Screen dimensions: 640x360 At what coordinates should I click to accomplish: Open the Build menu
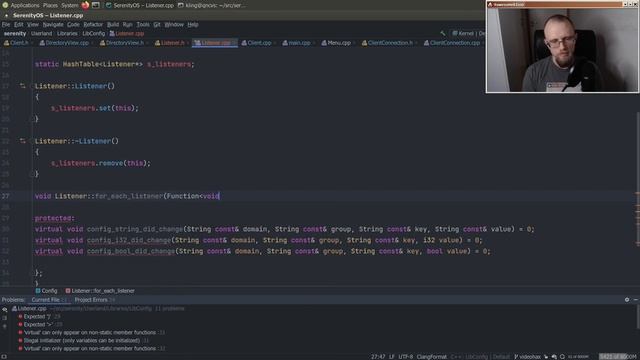113,24
